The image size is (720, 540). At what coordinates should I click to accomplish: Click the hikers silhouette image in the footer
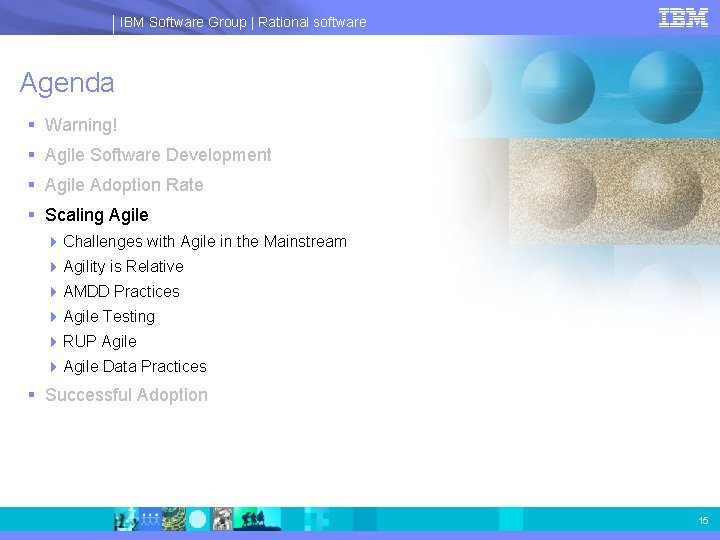[257, 519]
